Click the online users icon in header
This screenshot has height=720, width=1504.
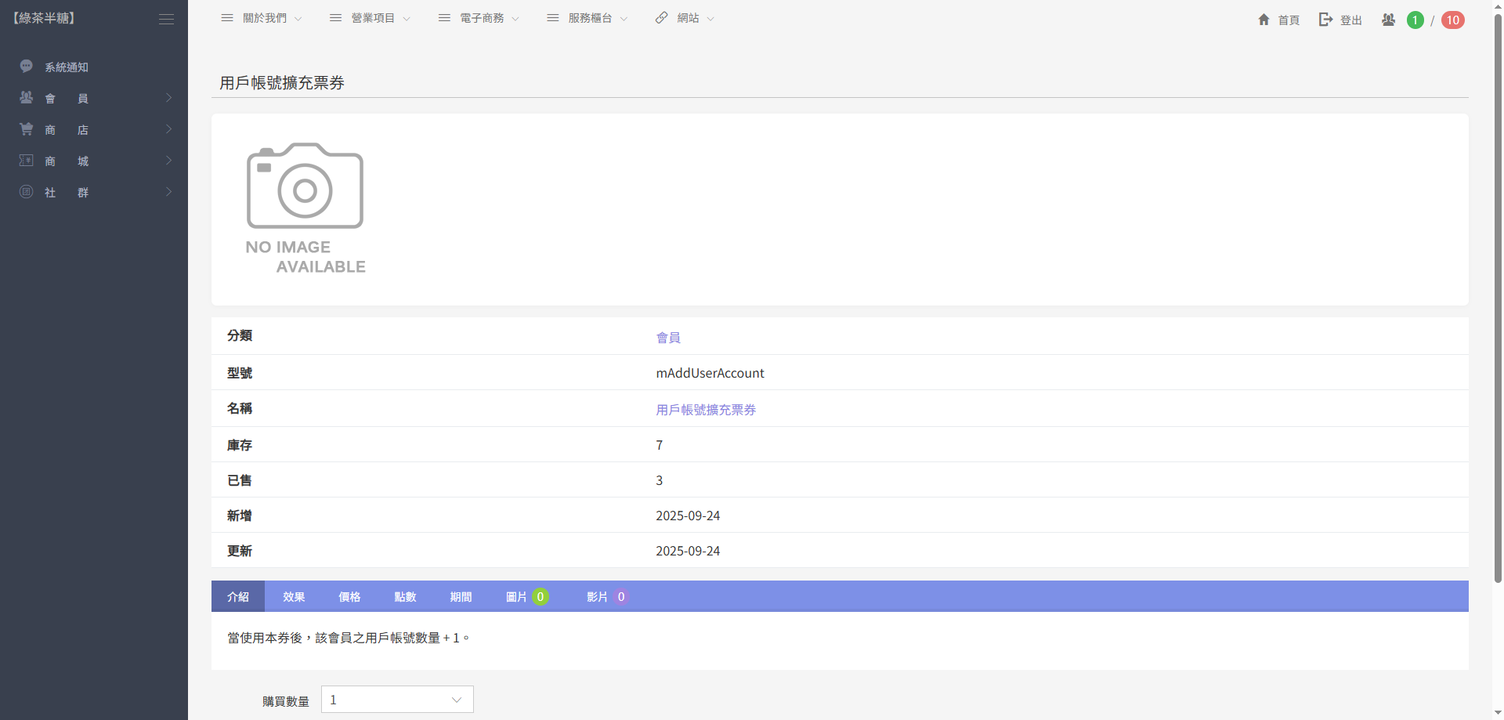(x=1388, y=20)
